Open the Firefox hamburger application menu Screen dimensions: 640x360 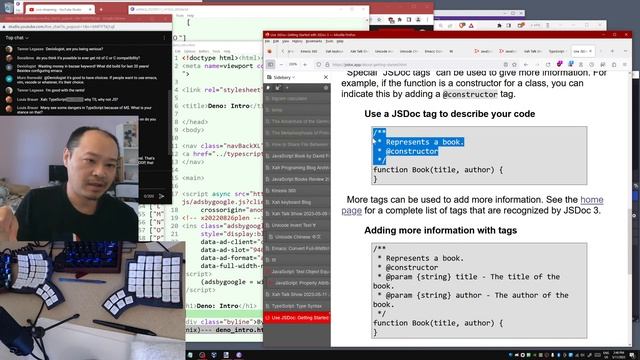[x=625, y=64]
